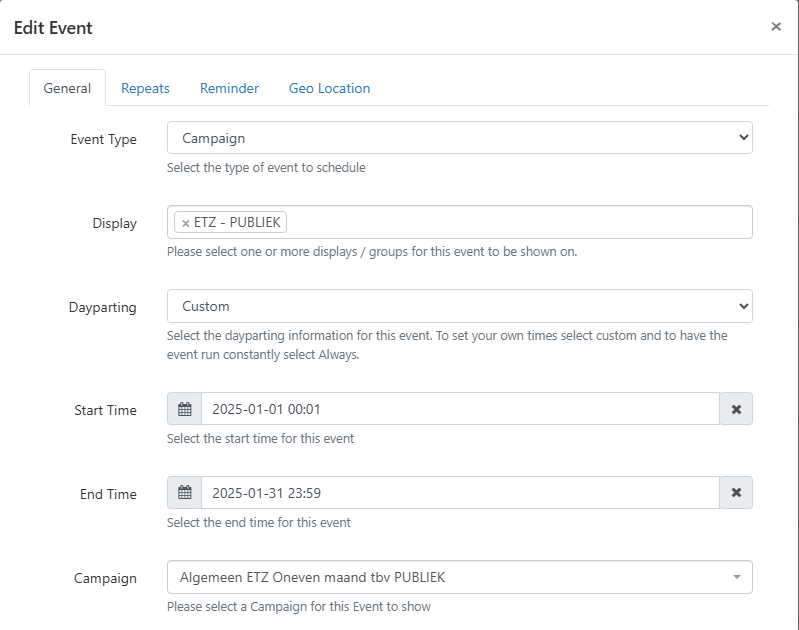Viewport: 799px width, 630px height.
Task: Click empty space in the Display box
Action: [x=520, y=223]
